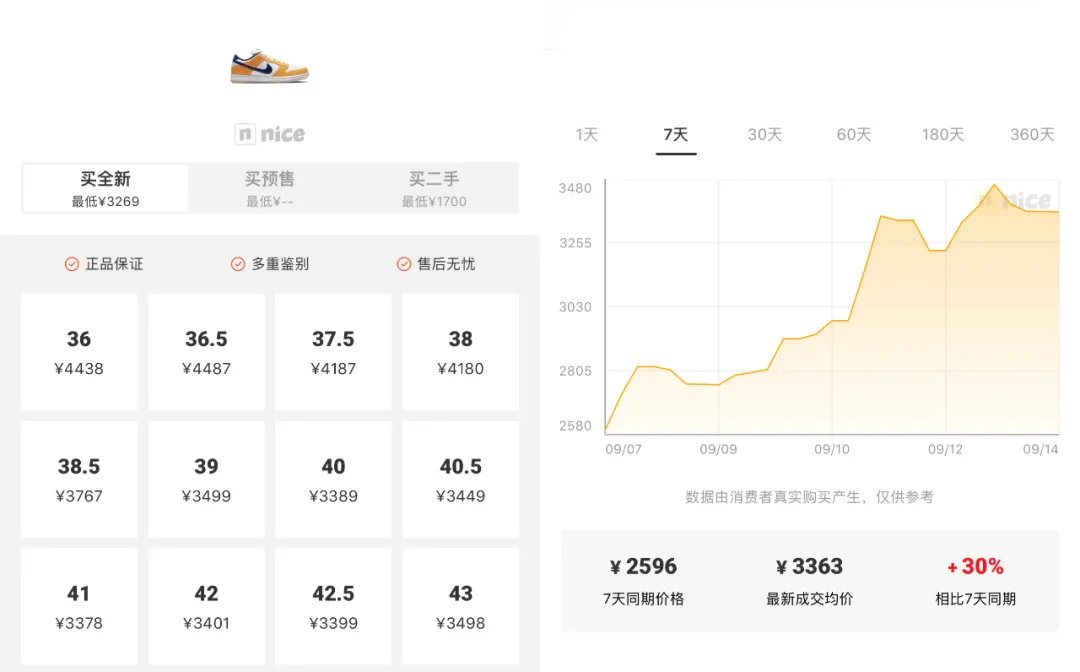Click the sneaker product thumbnail
Screen dimensions: 1080x672
(x=269, y=65)
